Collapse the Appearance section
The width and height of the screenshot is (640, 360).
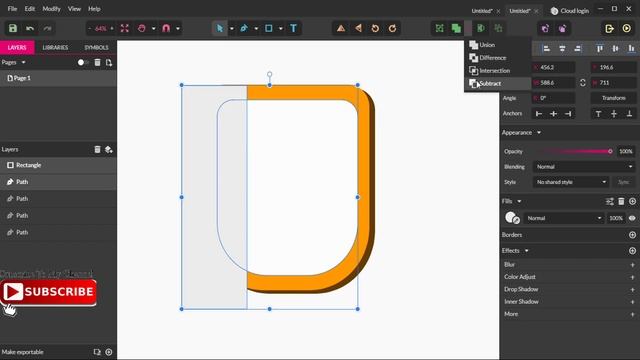pyautogui.click(x=539, y=133)
